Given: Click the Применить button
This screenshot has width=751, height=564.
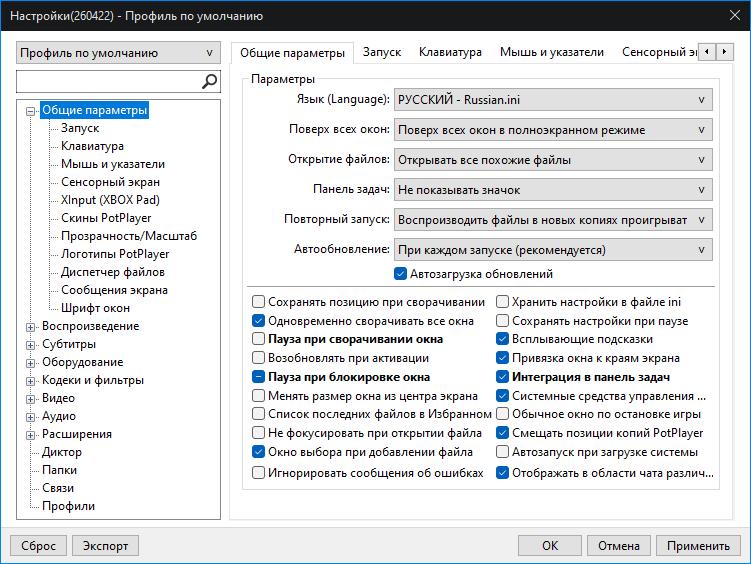Looking at the screenshot, I should 698,545.
